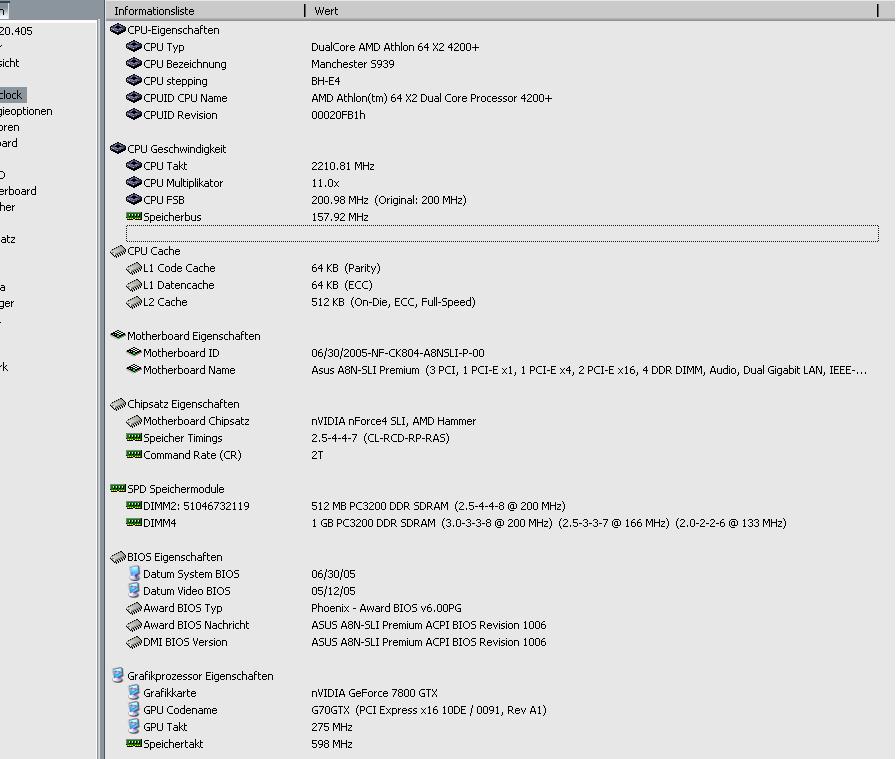Select the highlighted 'clock' item in sidebar tree
Screen dimensions: 896x759
tap(13, 95)
